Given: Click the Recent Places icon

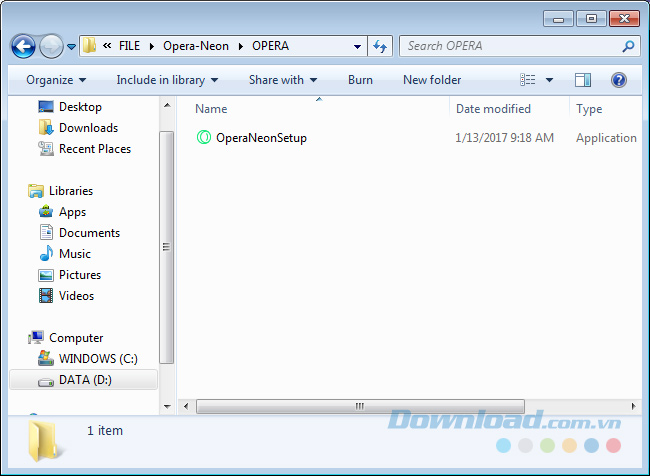Looking at the screenshot, I should tap(46, 148).
